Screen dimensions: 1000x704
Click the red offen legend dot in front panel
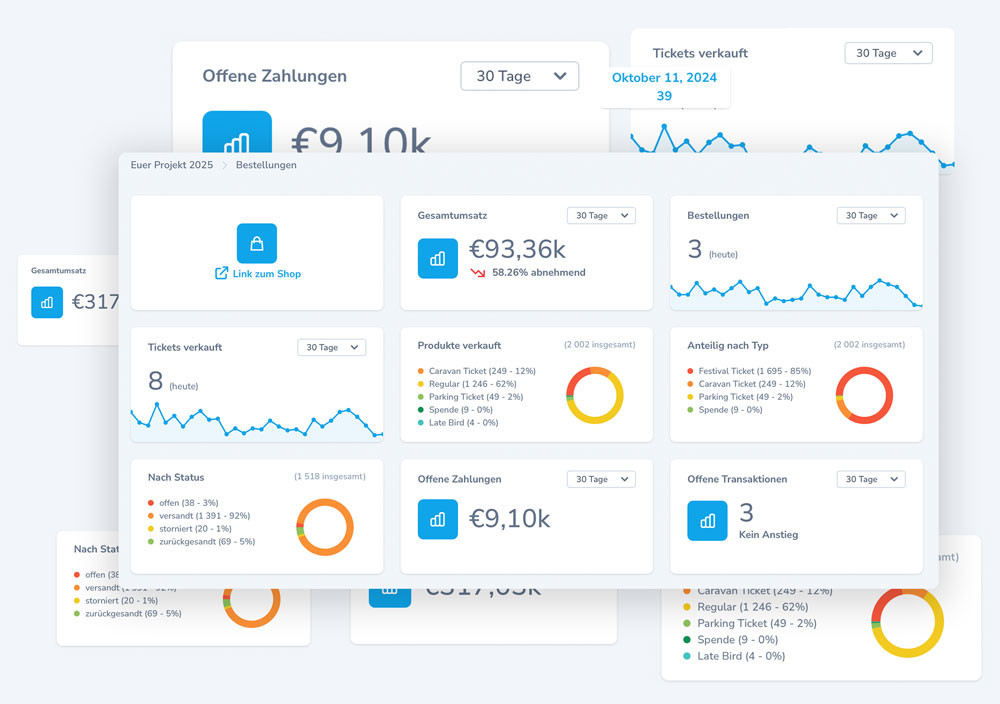[x=150, y=503]
